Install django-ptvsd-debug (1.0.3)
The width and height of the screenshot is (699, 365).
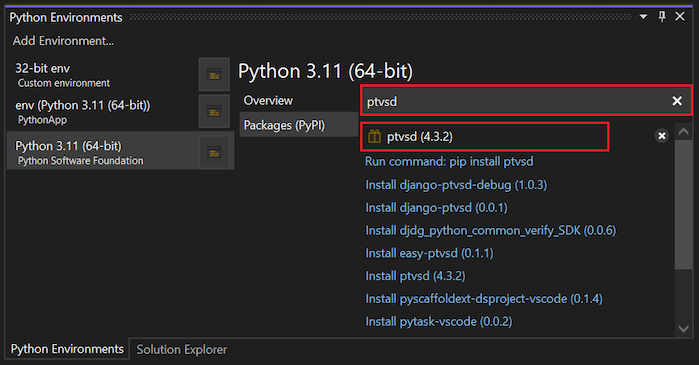pos(456,185)
